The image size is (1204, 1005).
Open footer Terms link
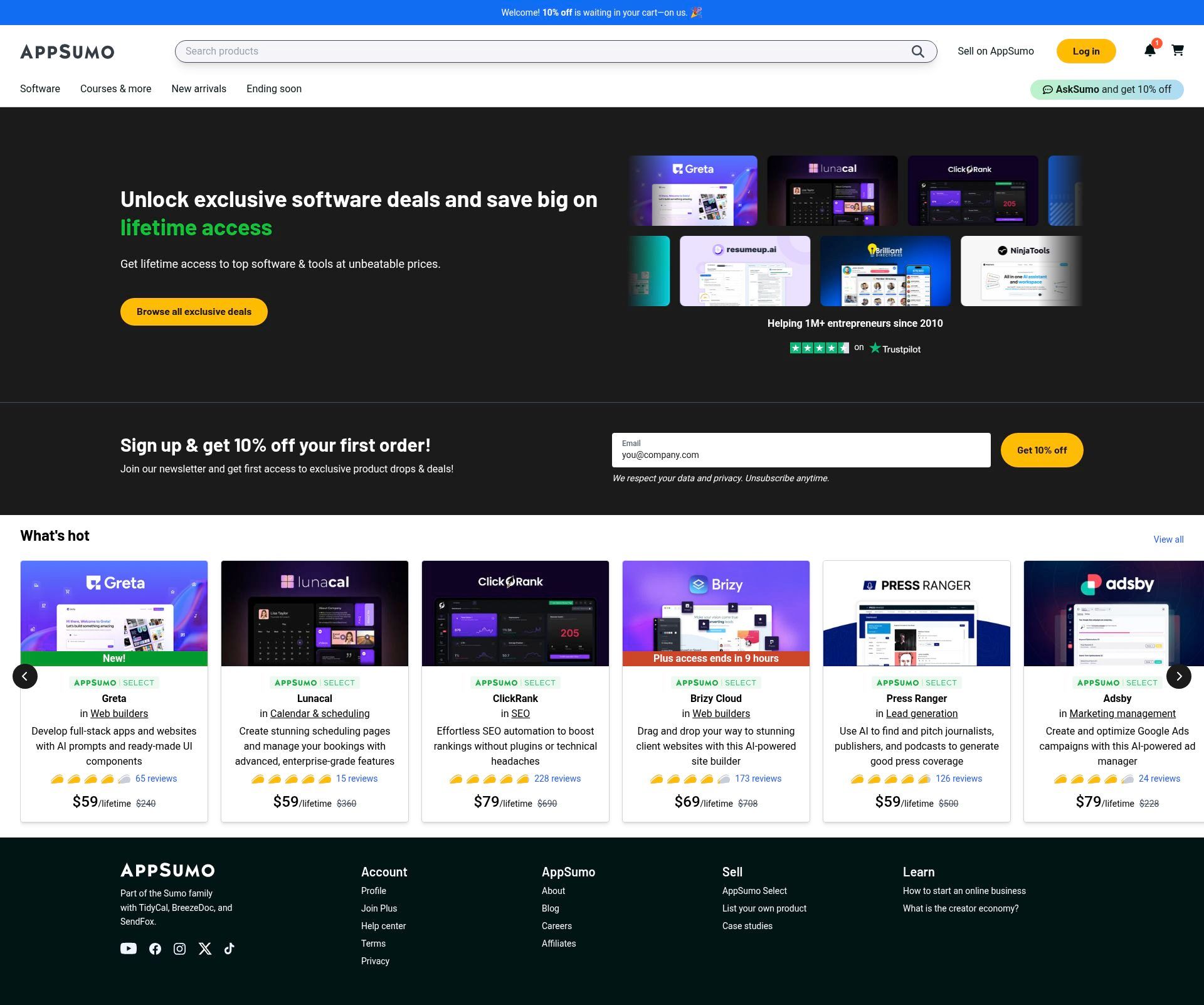(374, 944)
